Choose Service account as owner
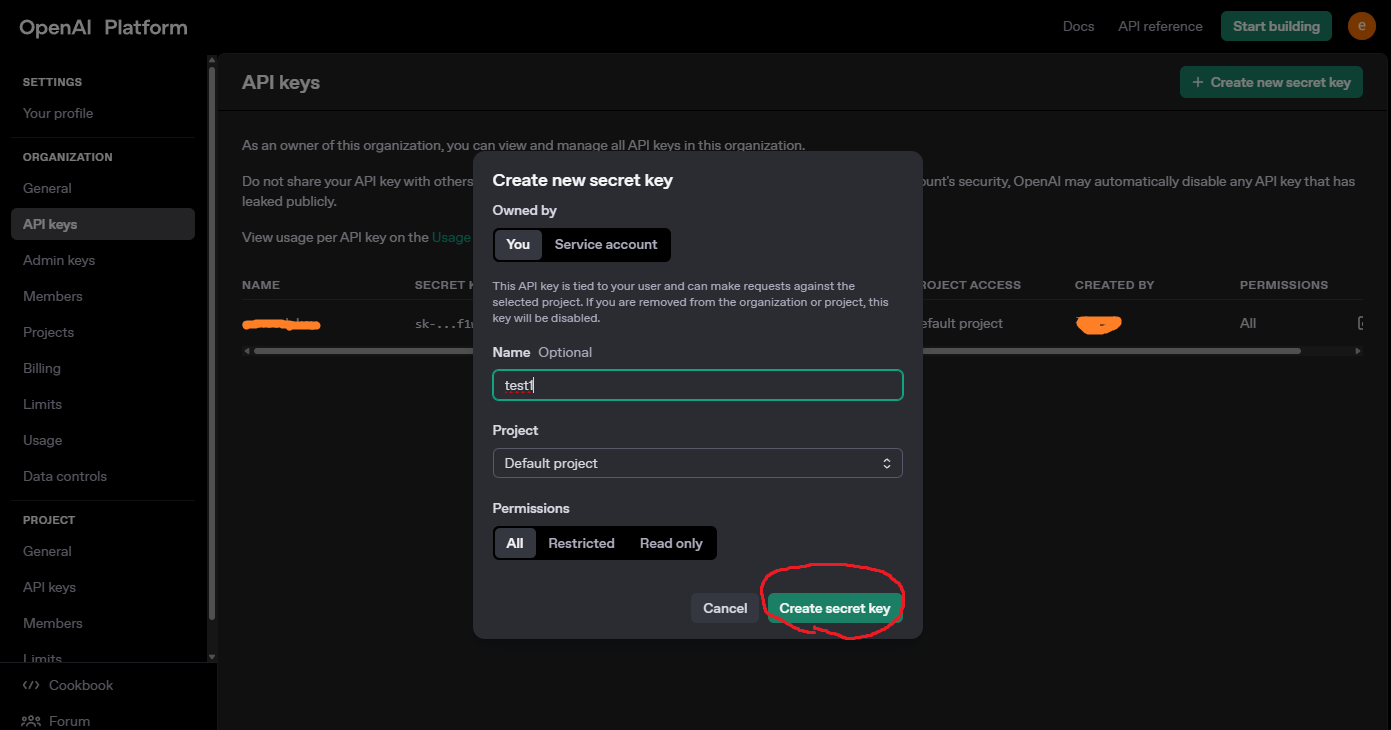 coord(606,244)
